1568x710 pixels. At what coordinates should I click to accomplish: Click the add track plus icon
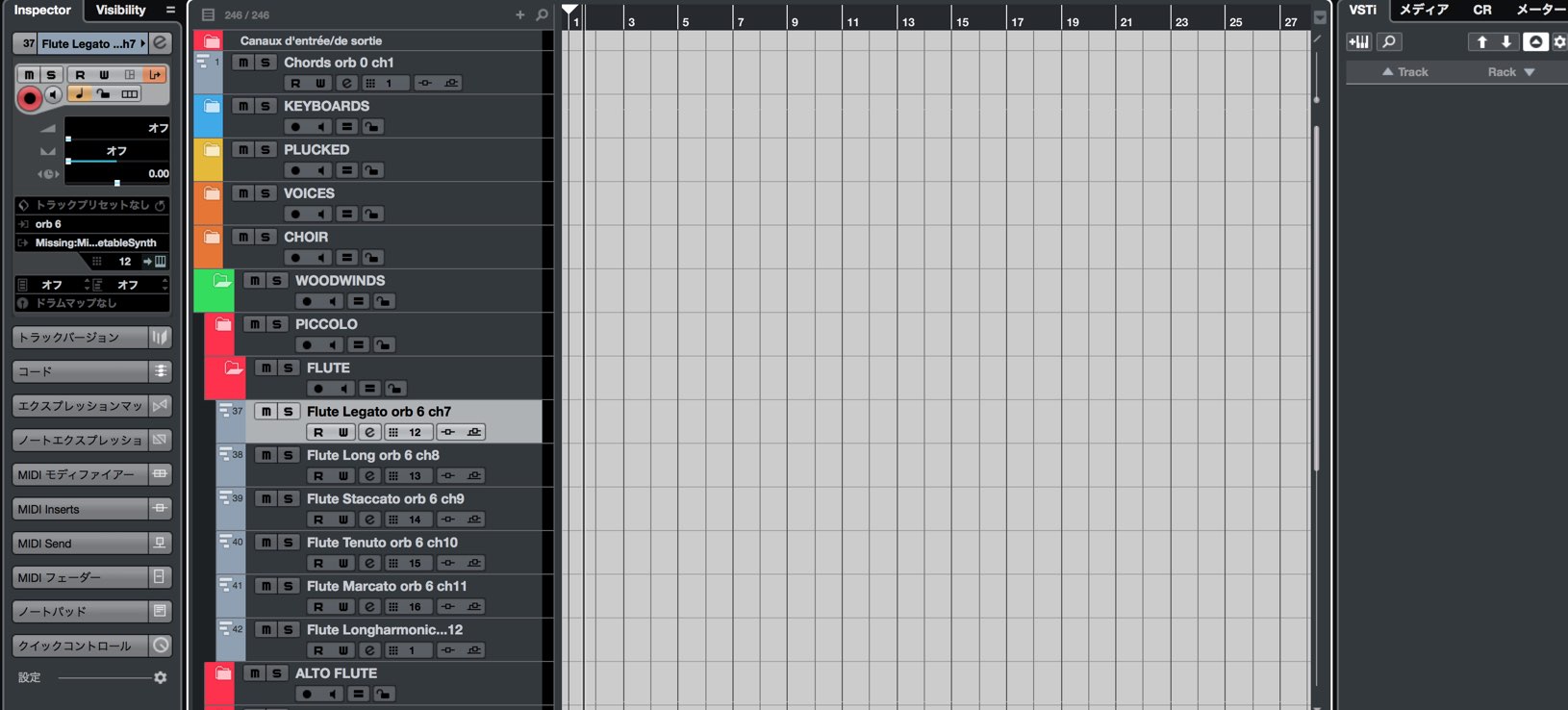[520, 14]
